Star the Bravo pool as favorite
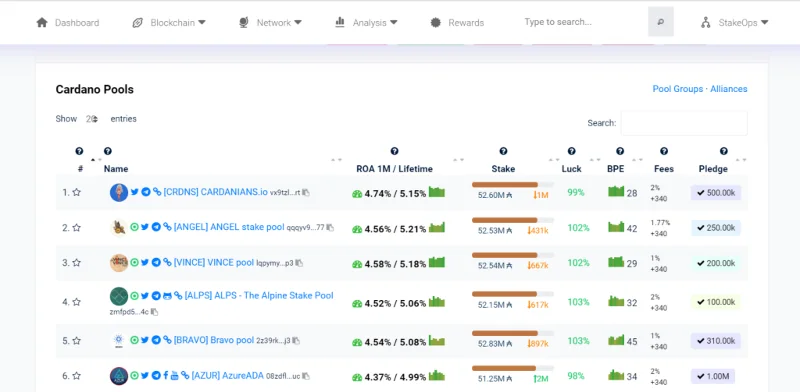Screen dimensions: 800x392 point(77,340)
